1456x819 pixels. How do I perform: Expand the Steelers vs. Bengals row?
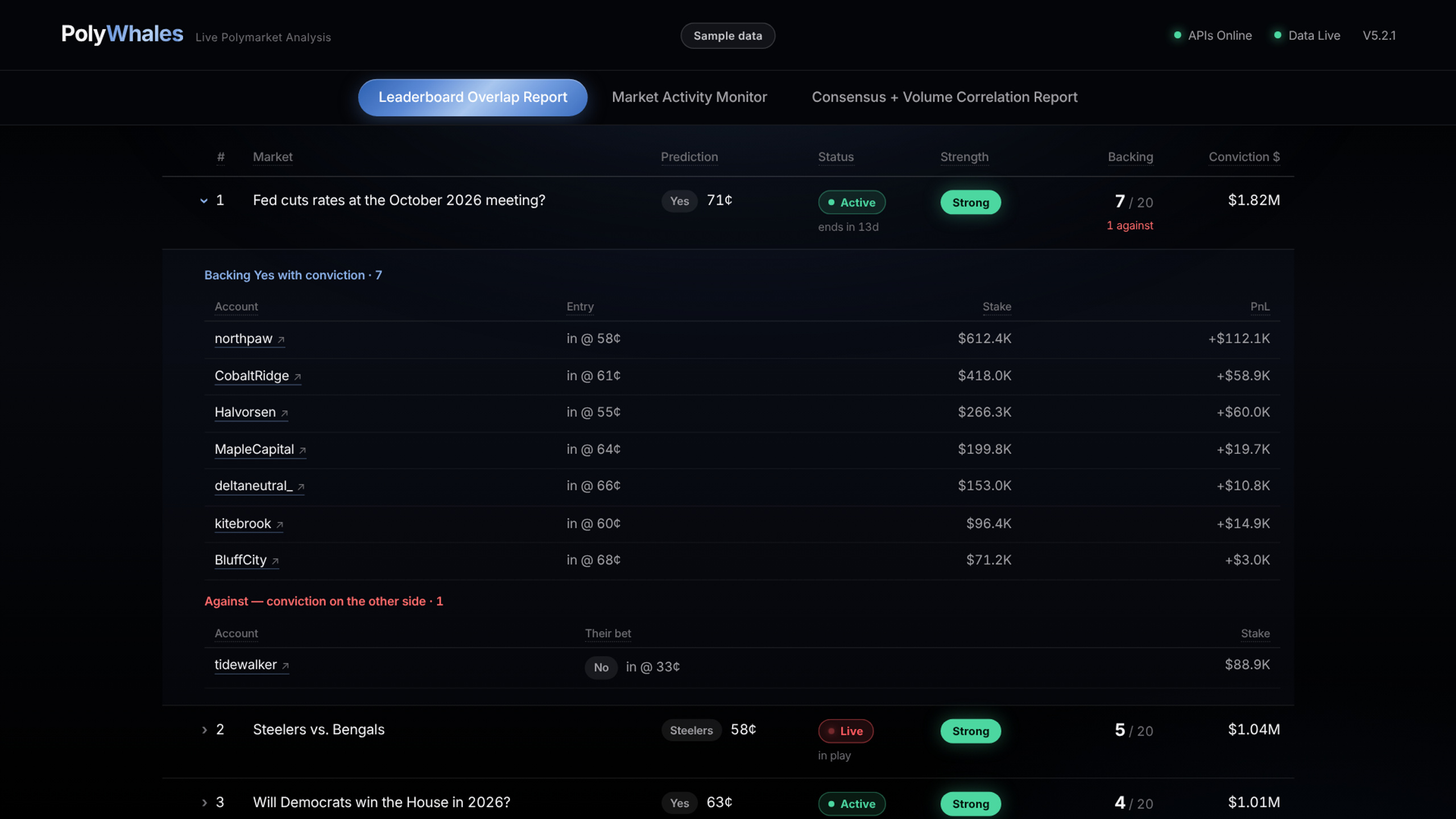204,730
